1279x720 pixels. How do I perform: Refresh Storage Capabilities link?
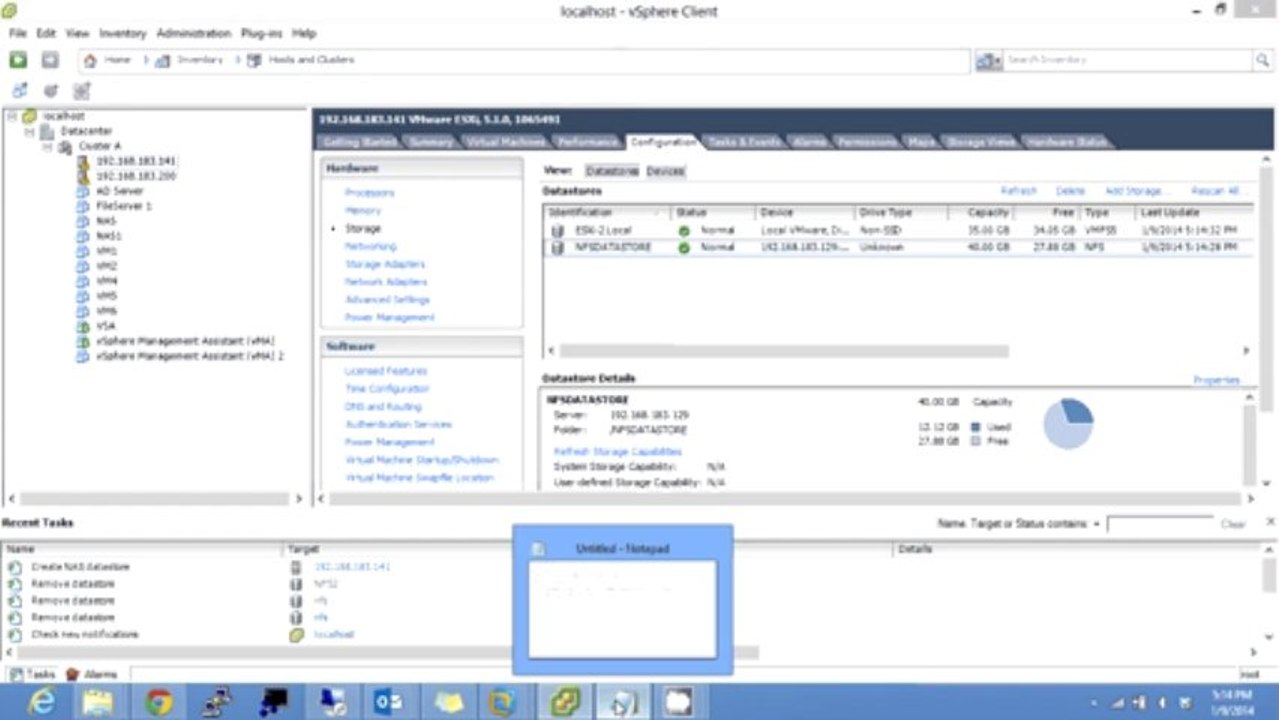618,452
